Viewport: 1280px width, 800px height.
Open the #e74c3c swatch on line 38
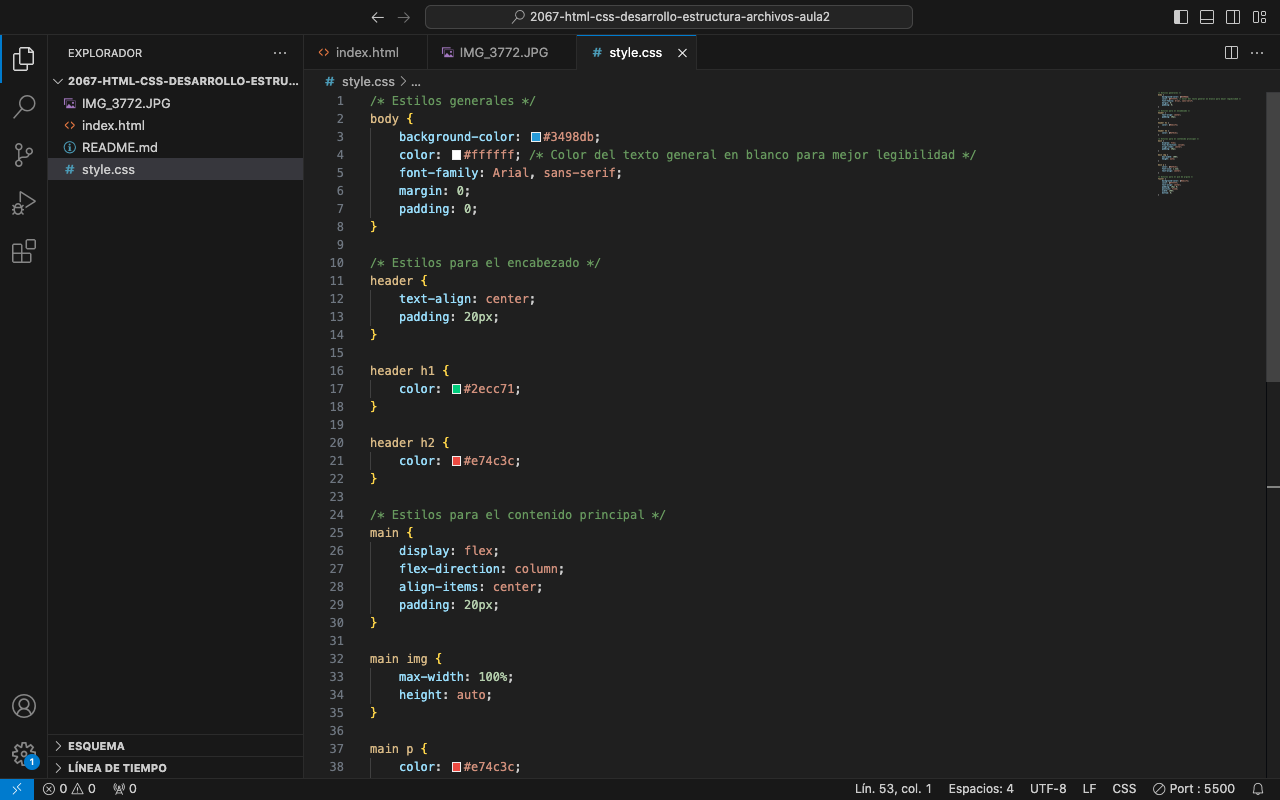coord(456,767)
